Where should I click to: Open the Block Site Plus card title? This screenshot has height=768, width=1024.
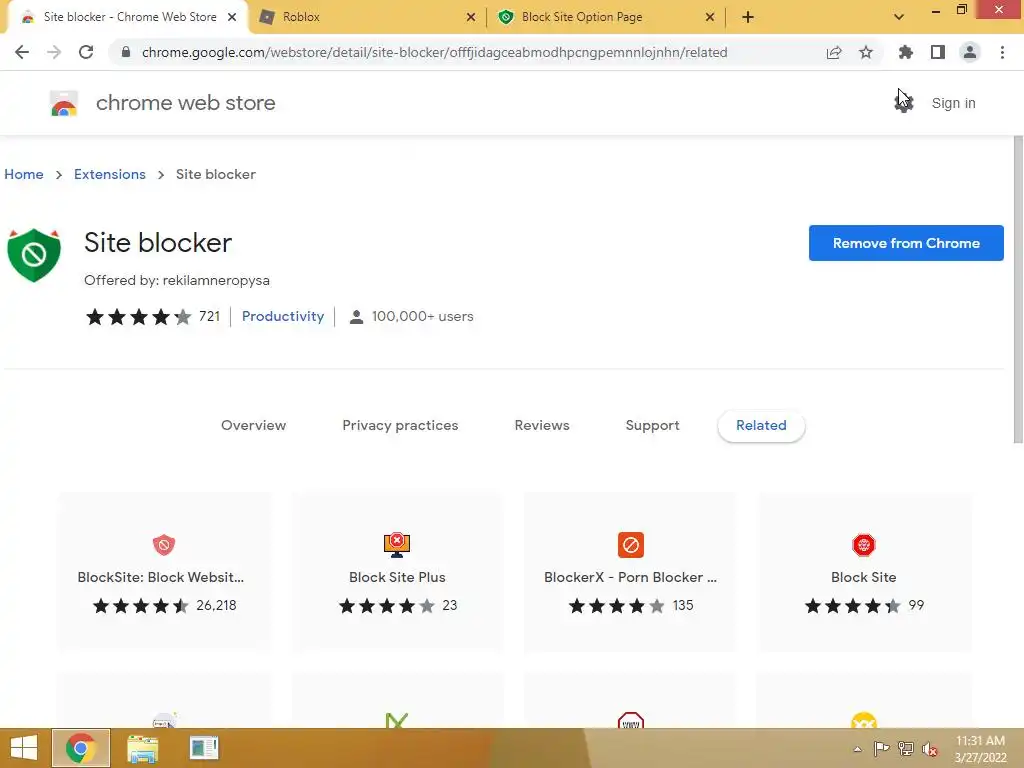pyautogui.click(x=397, y=577)
